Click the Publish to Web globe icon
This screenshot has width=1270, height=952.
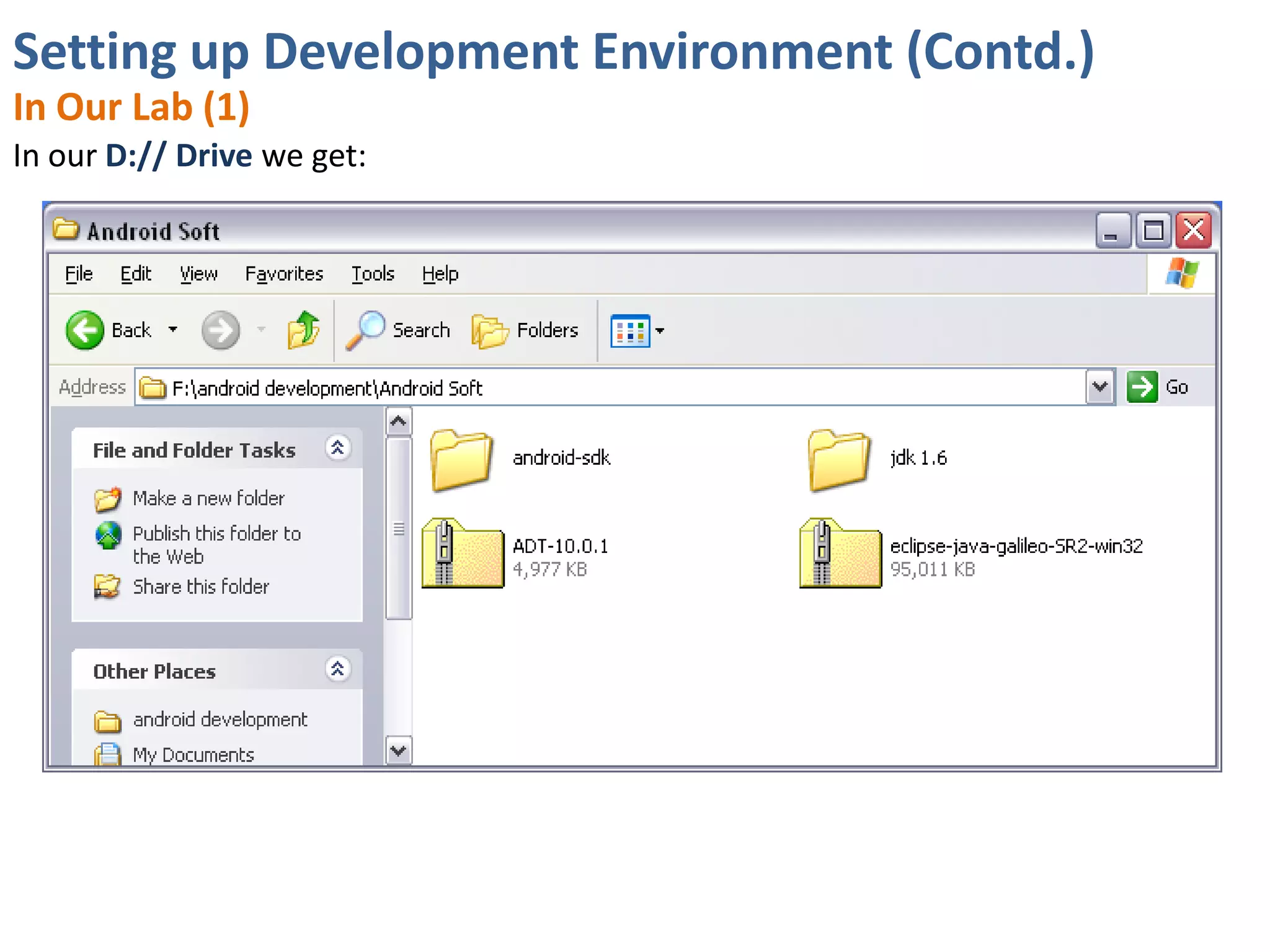(109, 535)
